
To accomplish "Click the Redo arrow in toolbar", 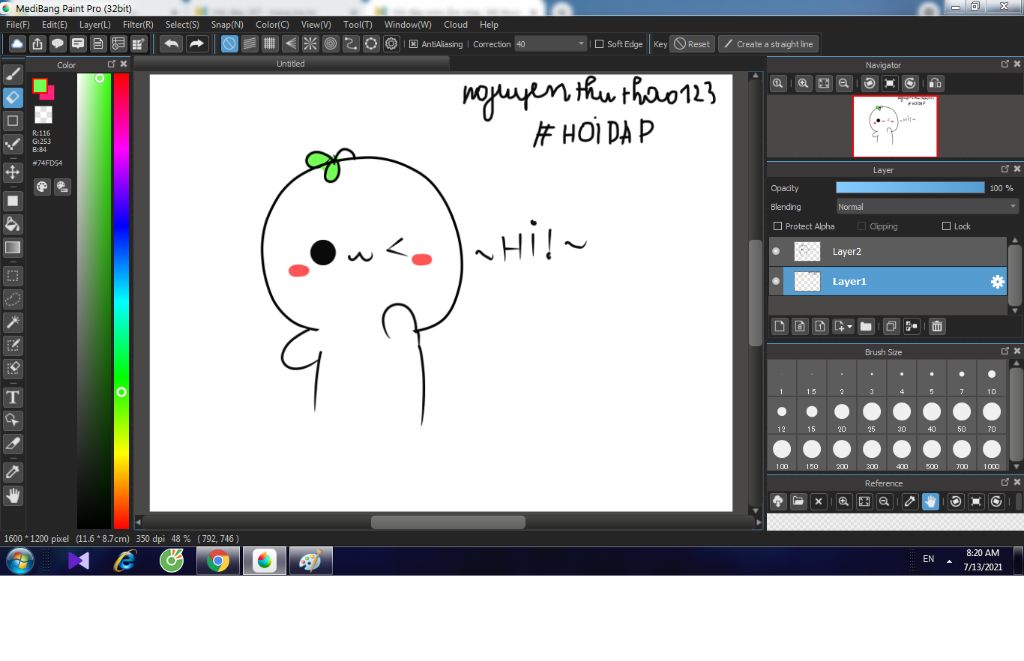I will [x=196, y=44].
